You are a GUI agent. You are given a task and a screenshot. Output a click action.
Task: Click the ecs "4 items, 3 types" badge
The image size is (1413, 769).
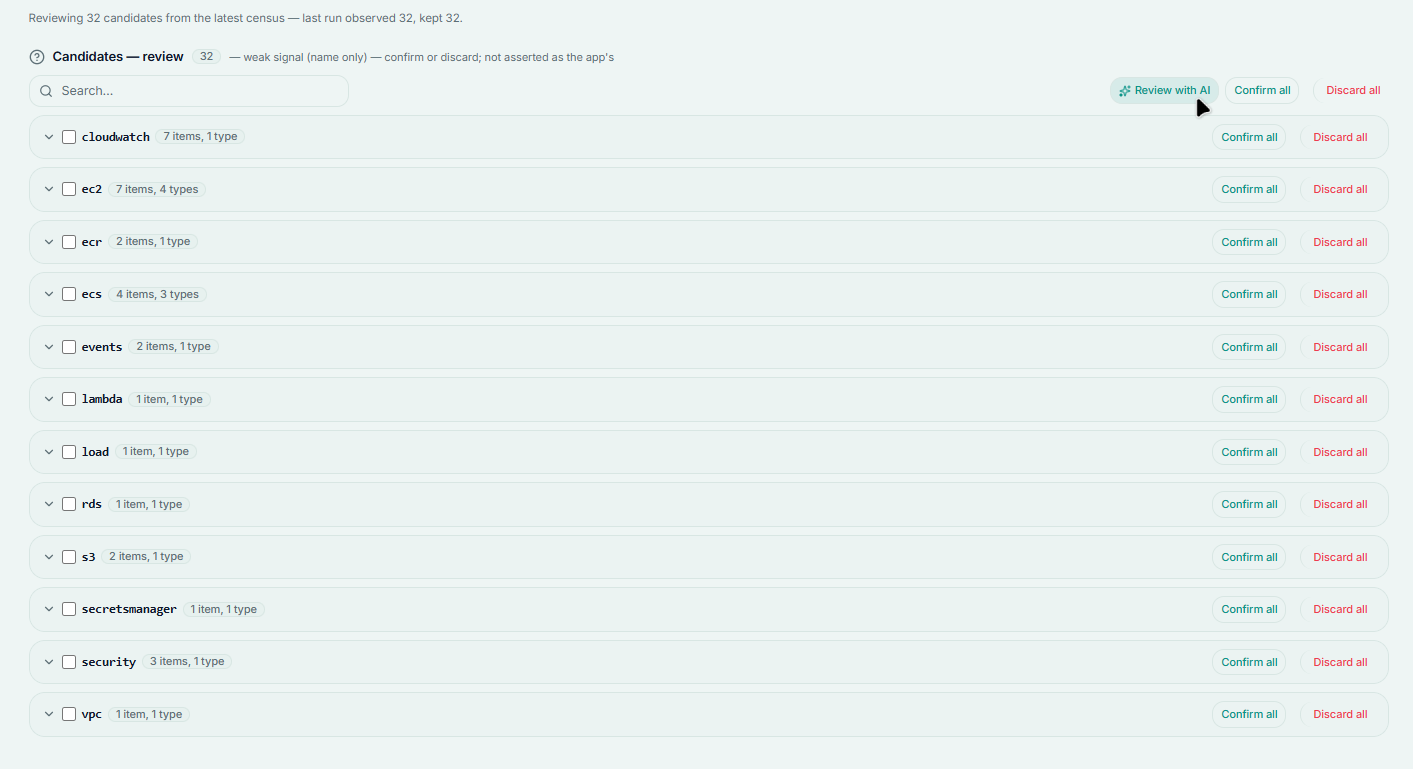[157, 294]
